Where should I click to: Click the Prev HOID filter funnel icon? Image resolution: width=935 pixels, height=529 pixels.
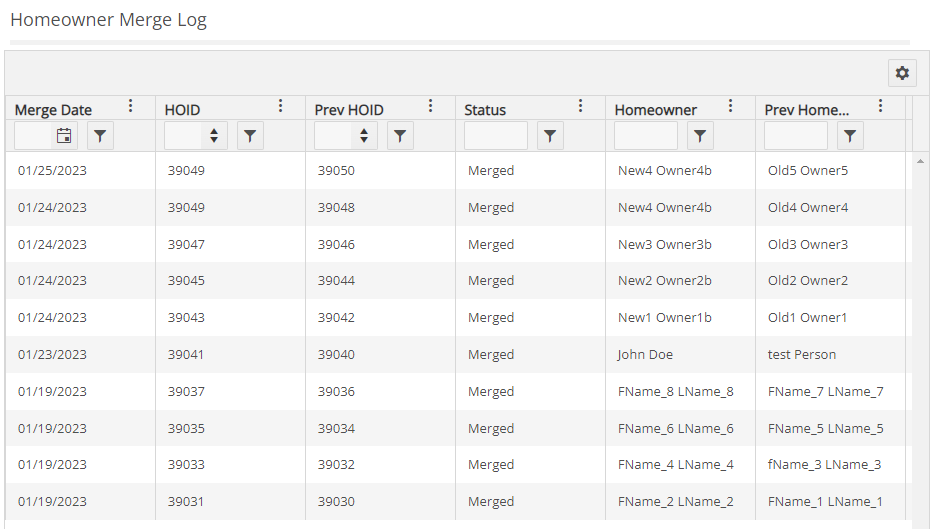(400, 136)
